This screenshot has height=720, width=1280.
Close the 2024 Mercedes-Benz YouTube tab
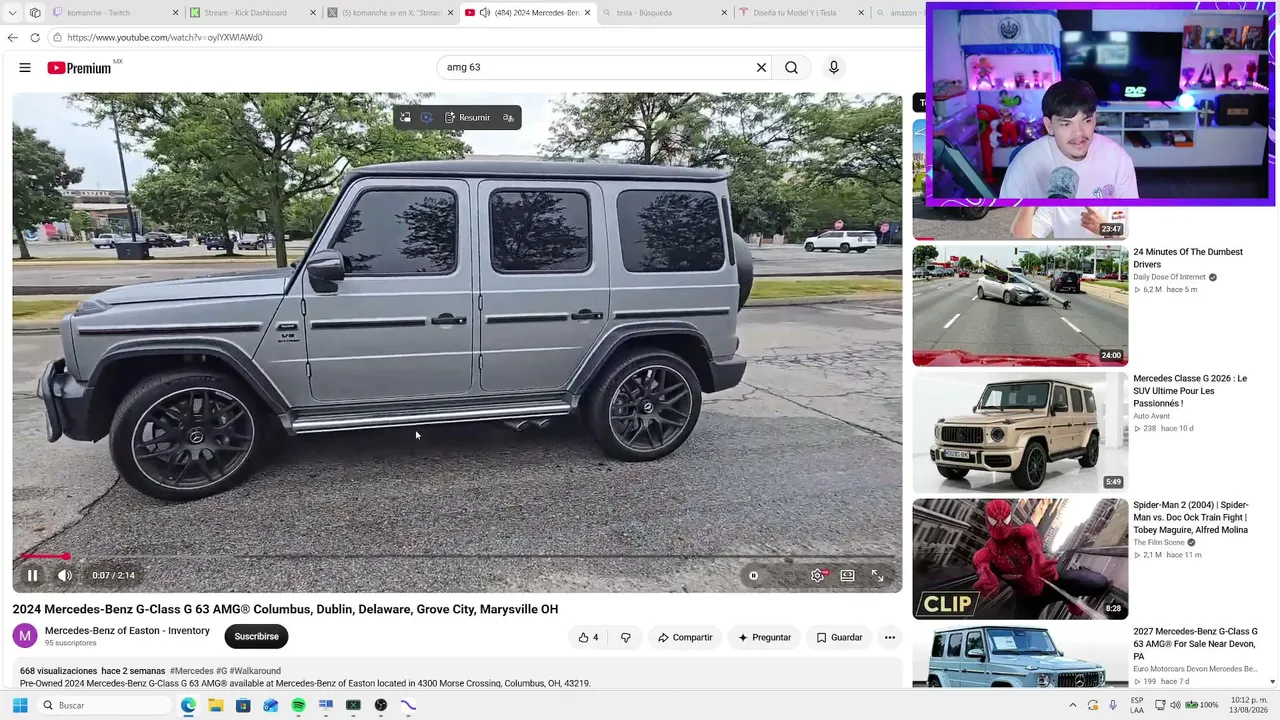click(587, 13)
